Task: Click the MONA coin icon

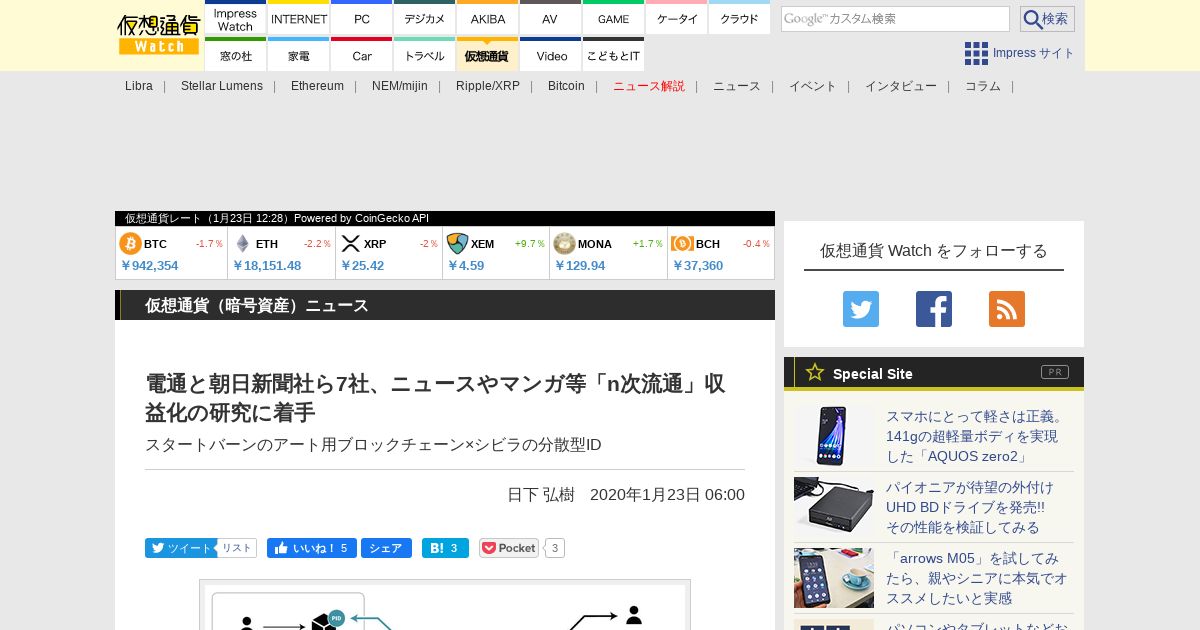Action: point(564,244)
